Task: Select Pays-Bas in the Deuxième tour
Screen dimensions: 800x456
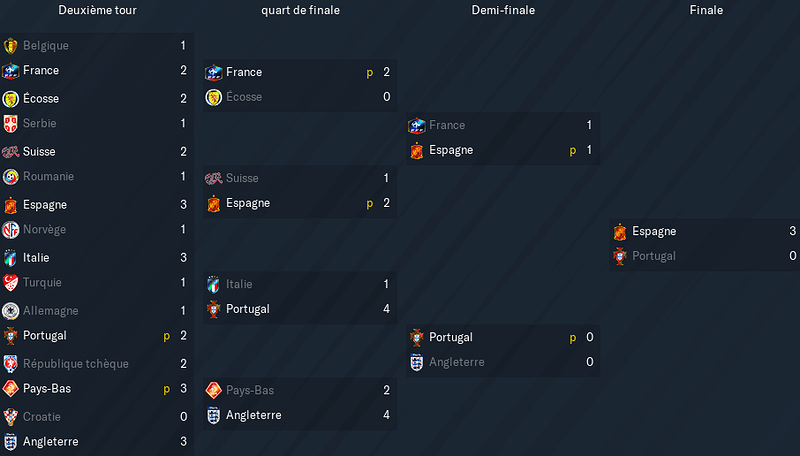Action: coord(47,388)
